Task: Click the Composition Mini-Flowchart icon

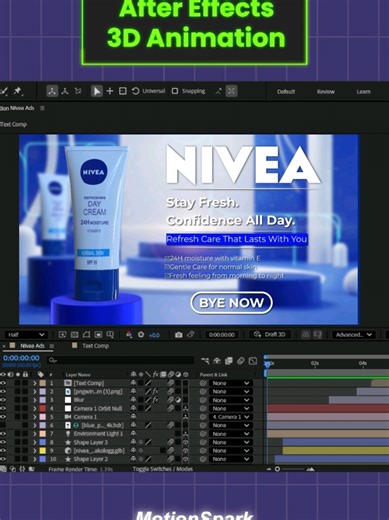Action: 205,361
